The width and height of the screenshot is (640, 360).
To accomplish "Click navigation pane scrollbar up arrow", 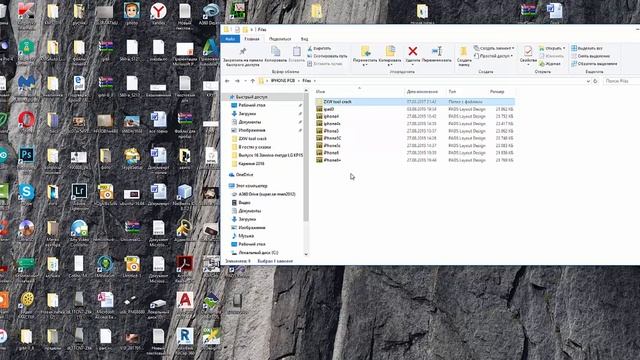I will [306, 91].
